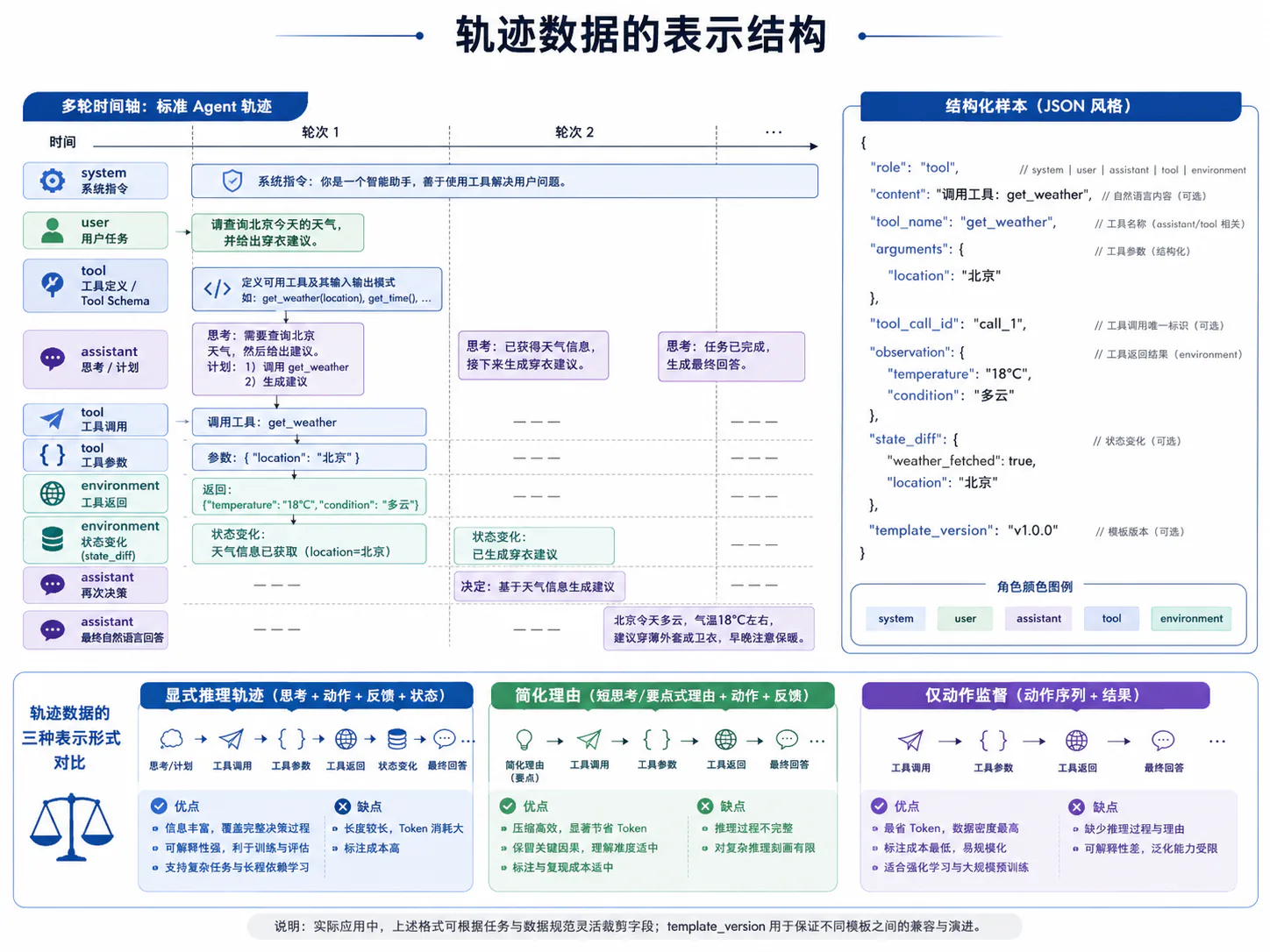The image size is (1270, 952).
Task: Click the 返回: temperature 18°C box
Action: click(x=310, y=496)
